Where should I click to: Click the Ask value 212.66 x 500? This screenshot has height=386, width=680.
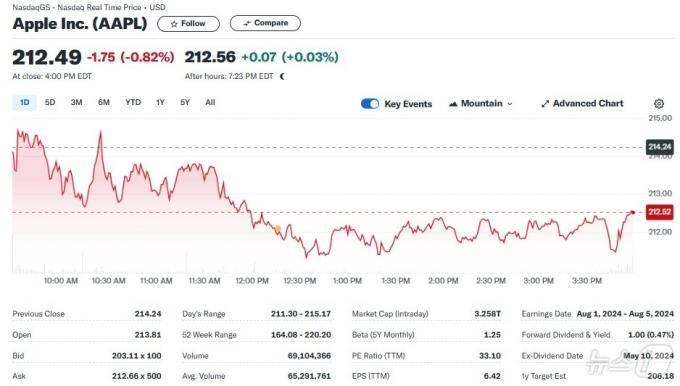click(x=137, y=376)
